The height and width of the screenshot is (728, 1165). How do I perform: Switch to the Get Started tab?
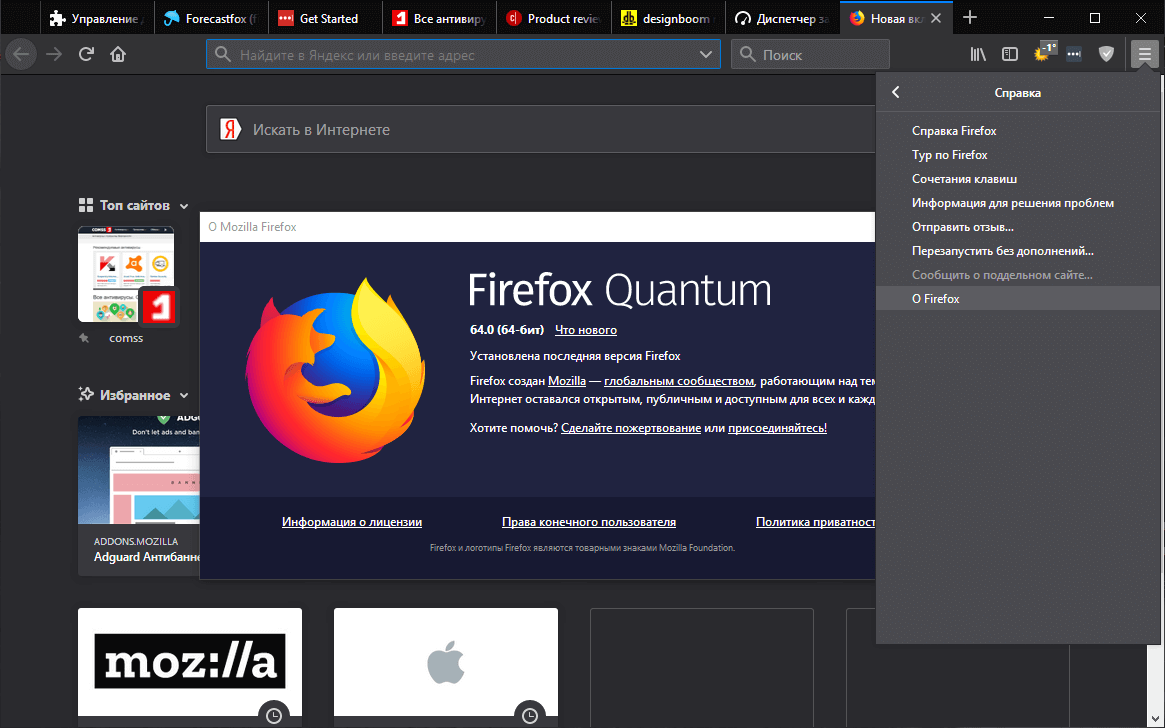[325, 17]
